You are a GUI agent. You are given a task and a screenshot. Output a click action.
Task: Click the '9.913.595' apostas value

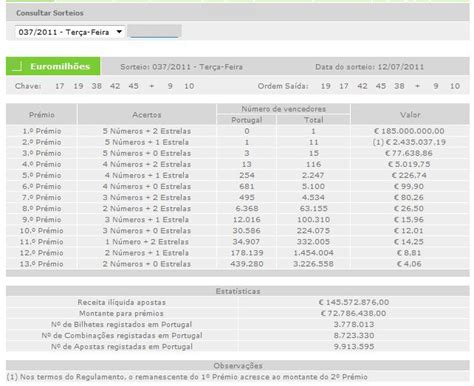[354, 346]
